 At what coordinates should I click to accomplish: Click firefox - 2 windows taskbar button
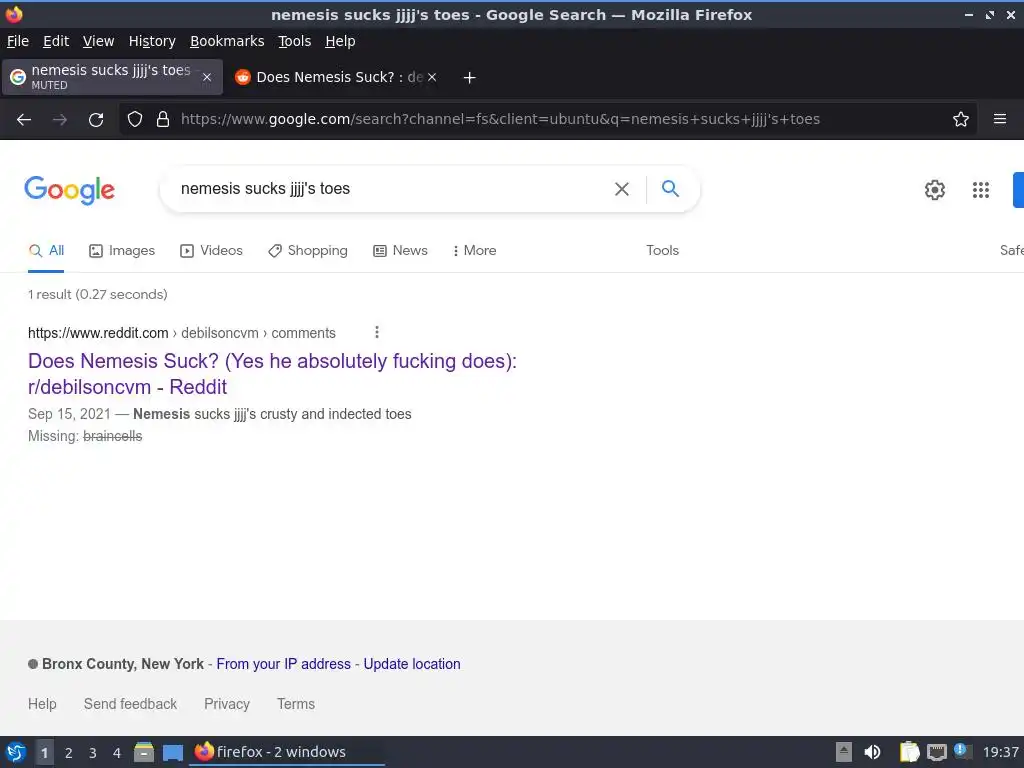coord(287,752)
